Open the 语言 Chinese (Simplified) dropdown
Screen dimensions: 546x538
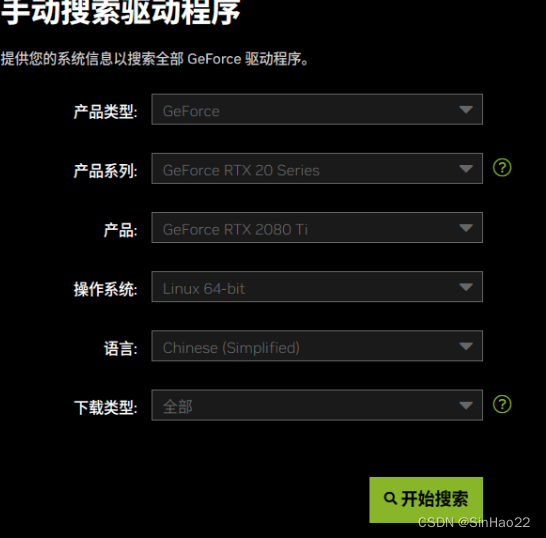tap(317, 346)
